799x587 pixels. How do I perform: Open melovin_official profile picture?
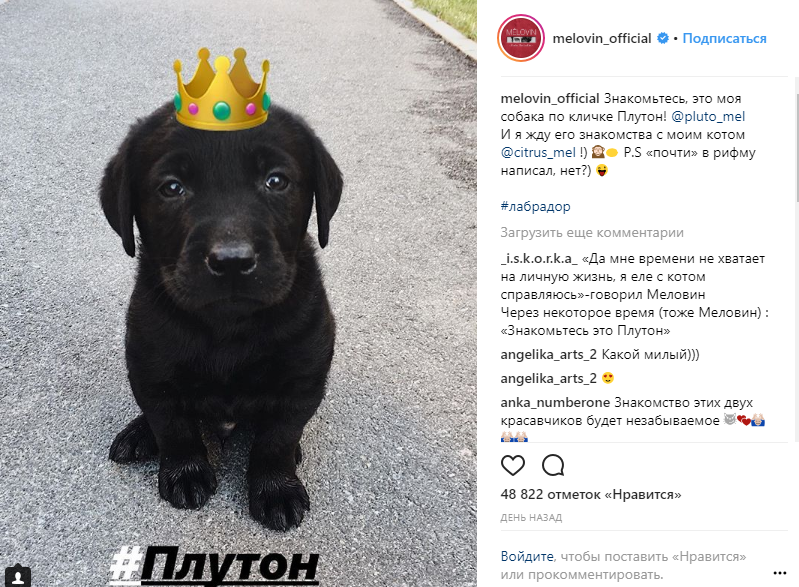[521, 38]
